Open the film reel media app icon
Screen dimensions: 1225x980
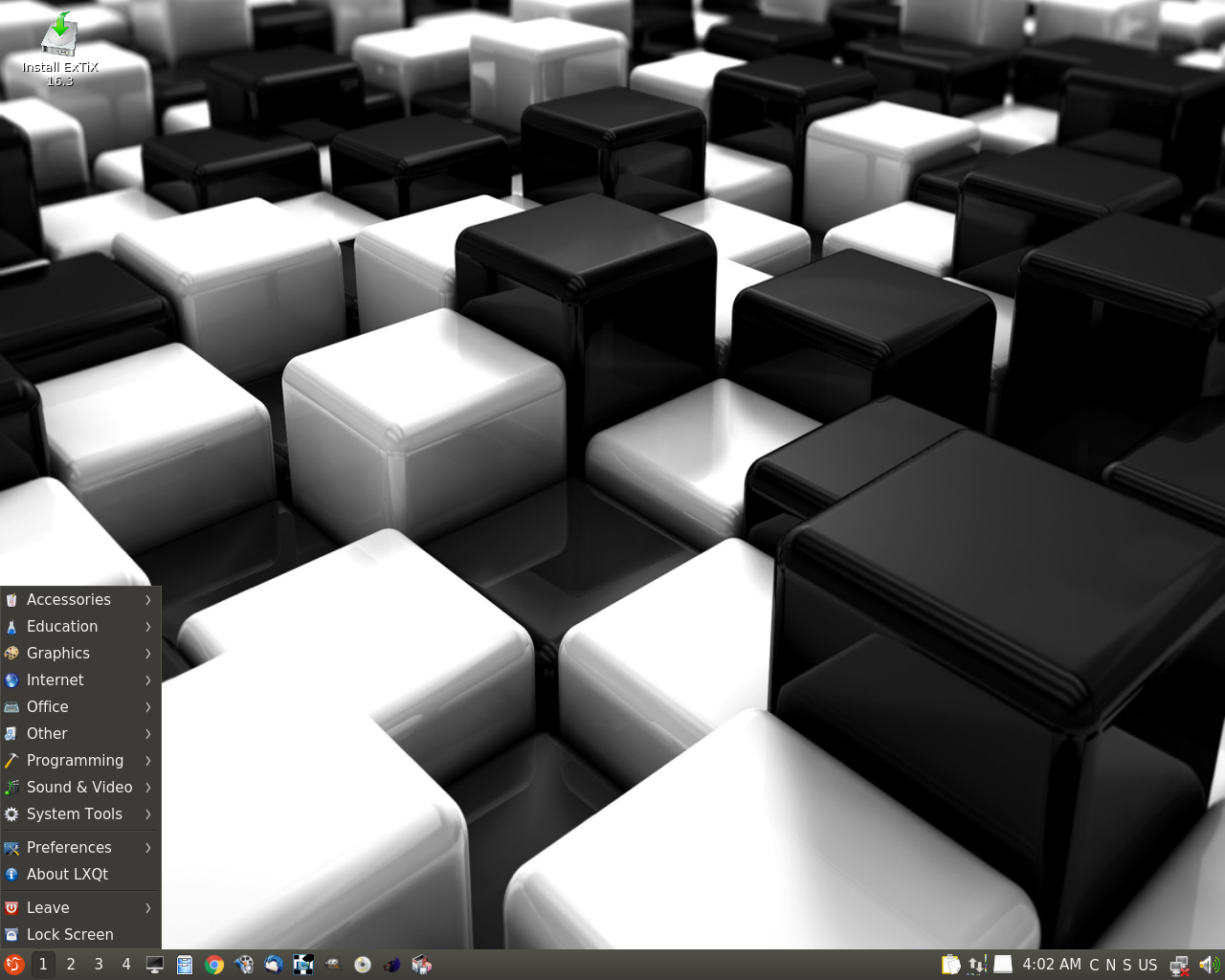point(244,965)
